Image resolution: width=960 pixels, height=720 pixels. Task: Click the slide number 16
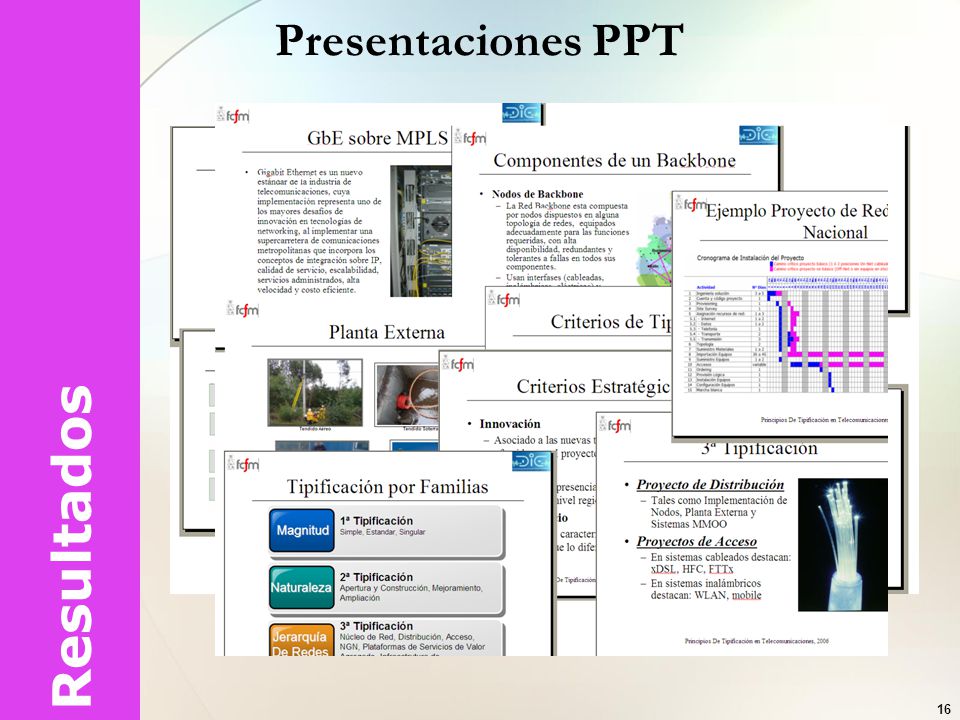pos(943,709)
